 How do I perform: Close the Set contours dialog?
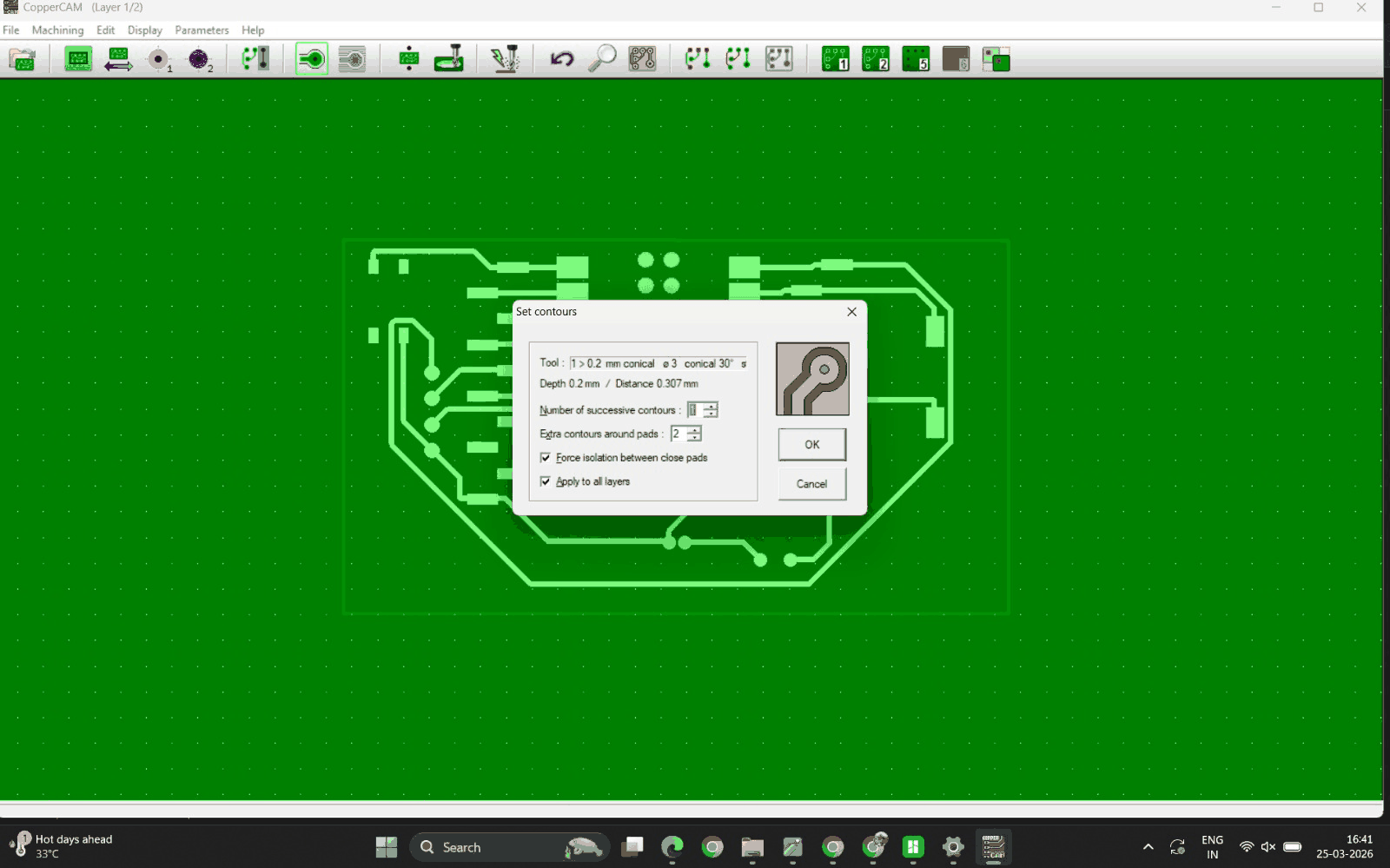851,312
